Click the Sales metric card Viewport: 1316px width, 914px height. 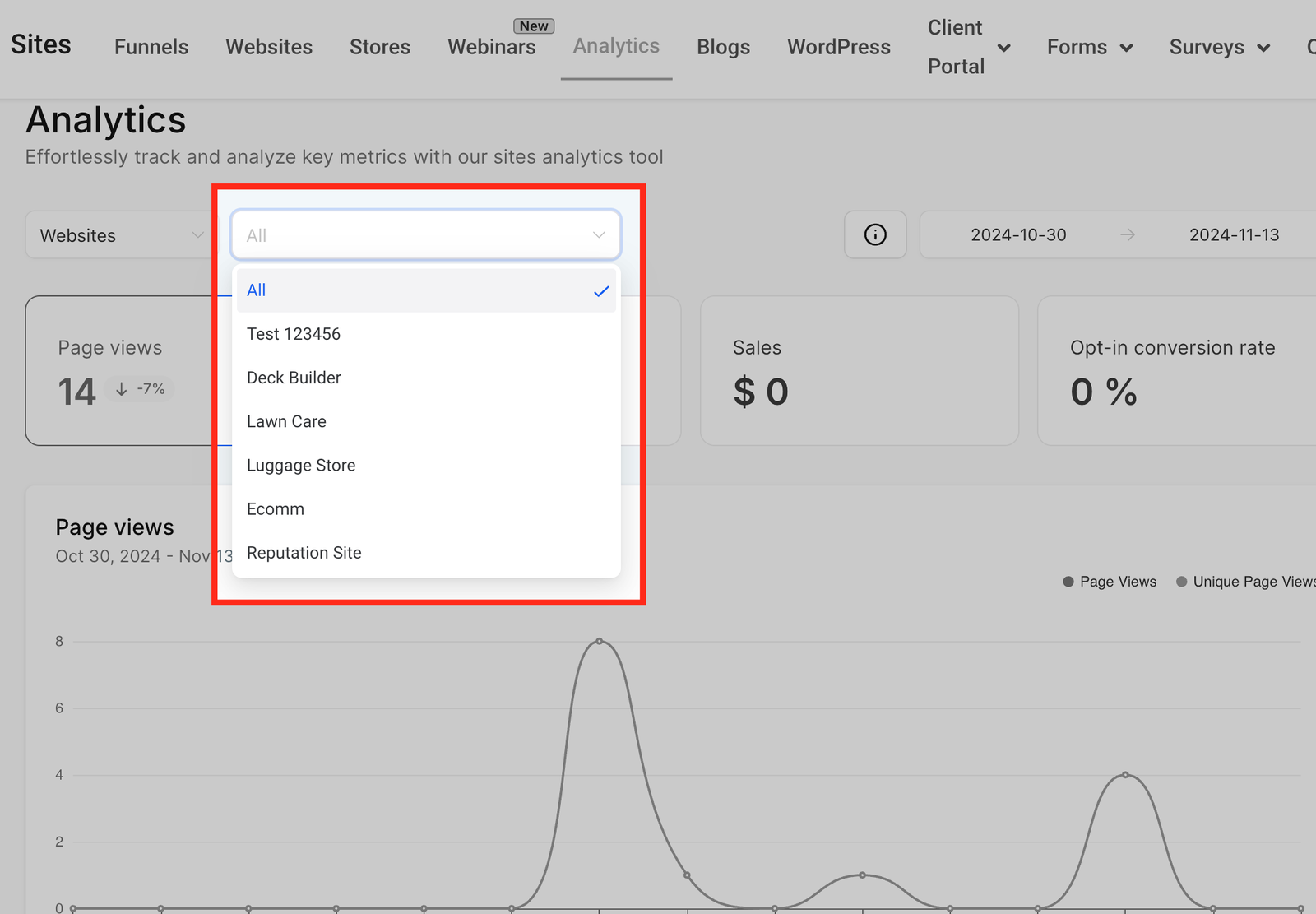click(859, 371)
